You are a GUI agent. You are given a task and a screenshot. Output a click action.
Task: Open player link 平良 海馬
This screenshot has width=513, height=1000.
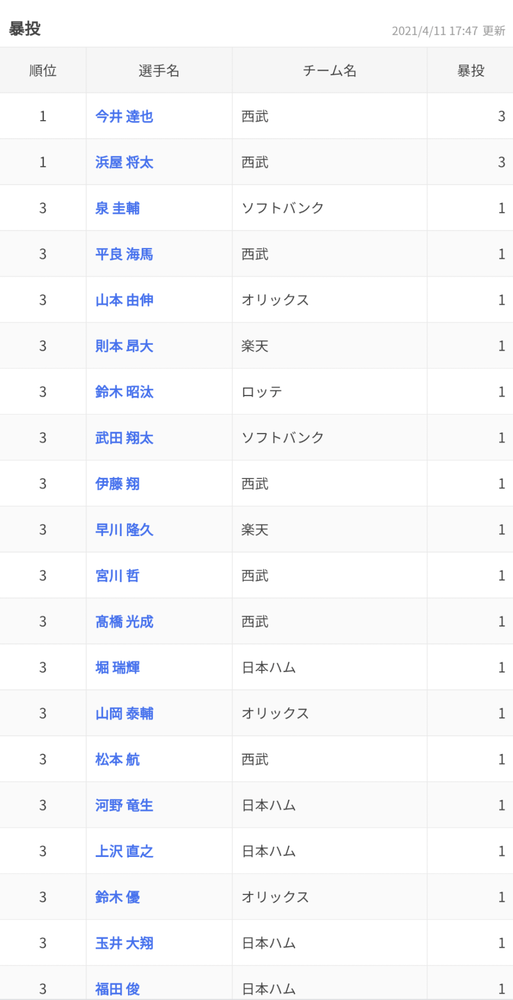click(x=124, y=254)
